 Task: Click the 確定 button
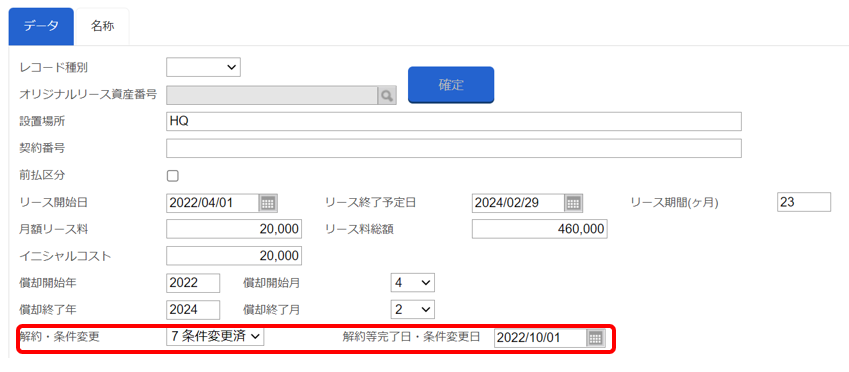coord(451,85)
